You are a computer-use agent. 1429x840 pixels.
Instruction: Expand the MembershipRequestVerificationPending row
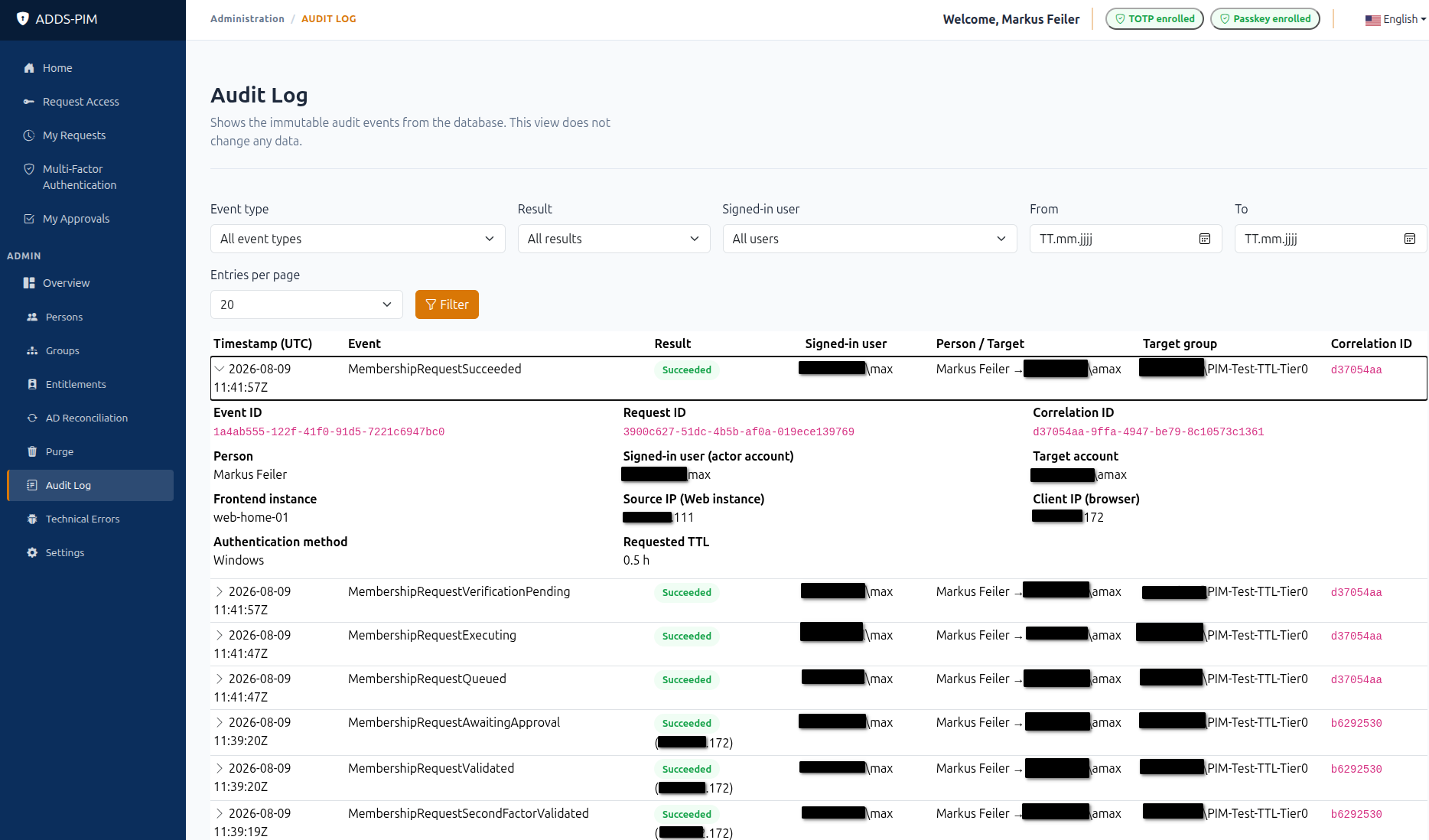[220, 591]
